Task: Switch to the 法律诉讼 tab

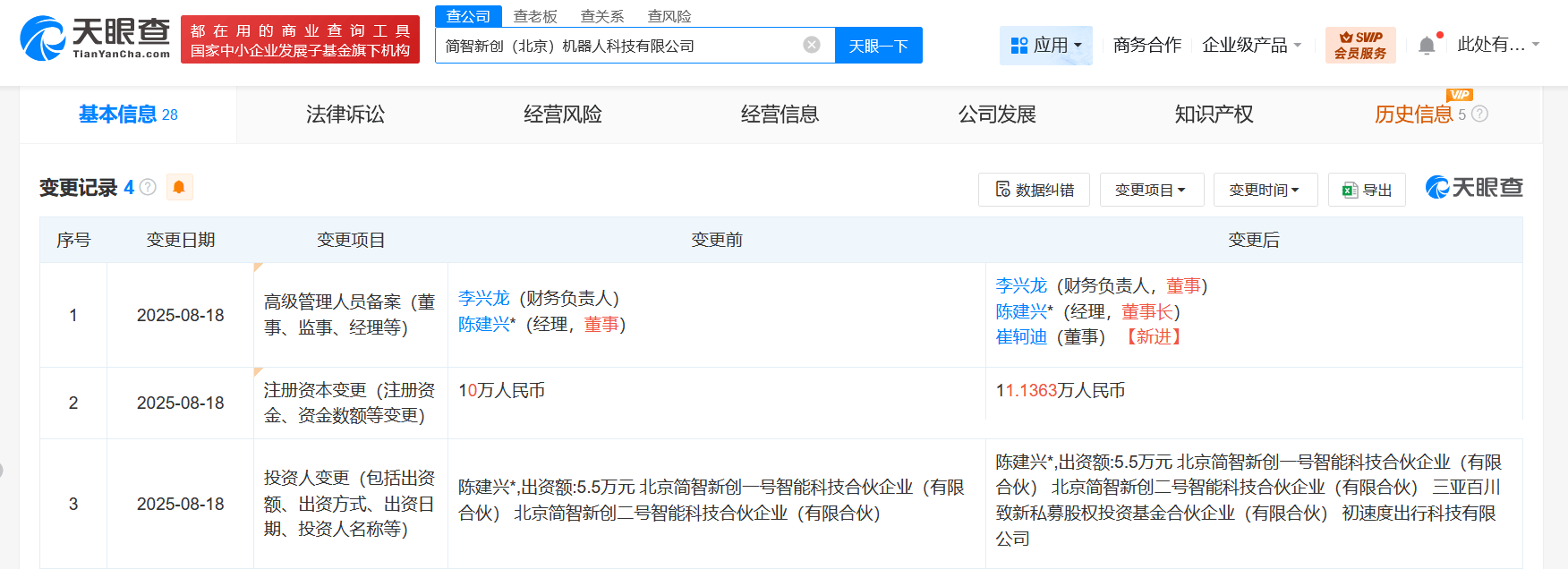Action: click(x=345, y=115)
